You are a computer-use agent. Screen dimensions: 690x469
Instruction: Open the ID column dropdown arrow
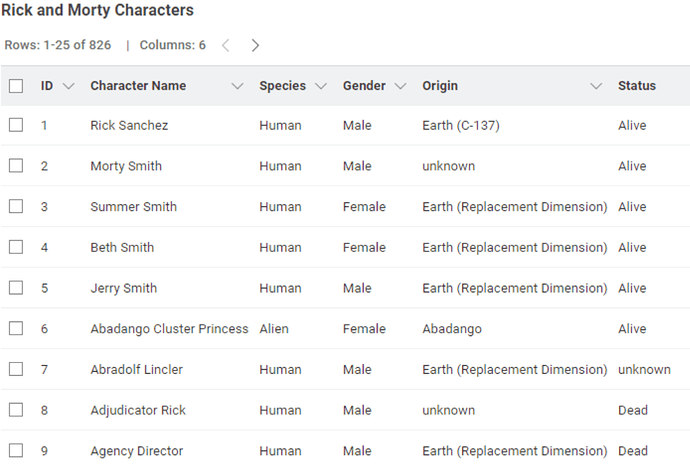coord(69,86)
